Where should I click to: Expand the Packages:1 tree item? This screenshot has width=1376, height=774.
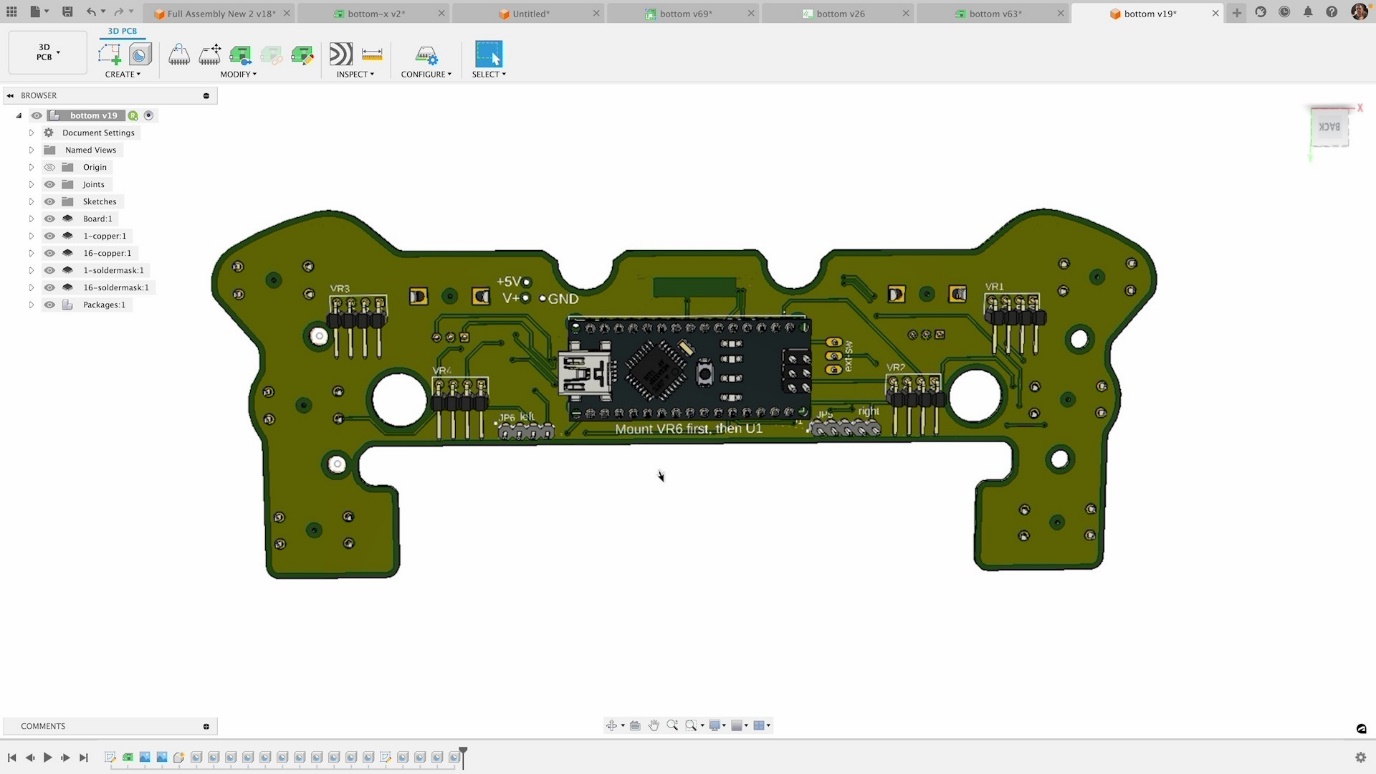(31, 304)
